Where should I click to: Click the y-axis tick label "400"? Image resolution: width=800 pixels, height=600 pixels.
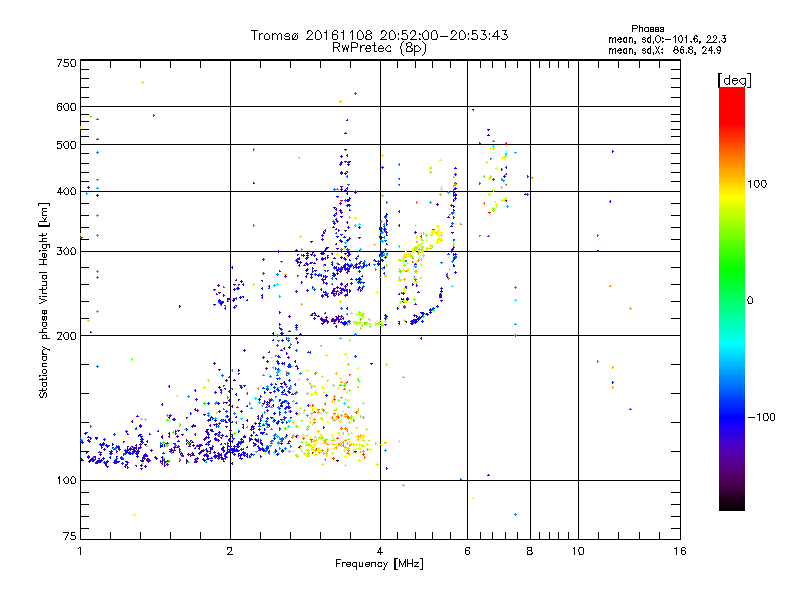[66, 191]
